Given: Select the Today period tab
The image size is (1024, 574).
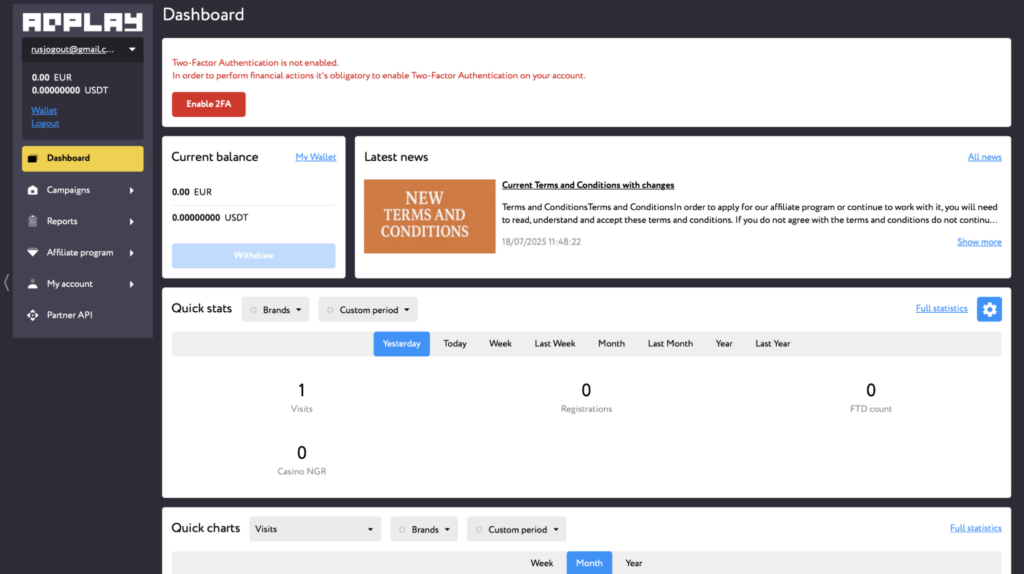Looking at the screenshot, I should point(455,343).
